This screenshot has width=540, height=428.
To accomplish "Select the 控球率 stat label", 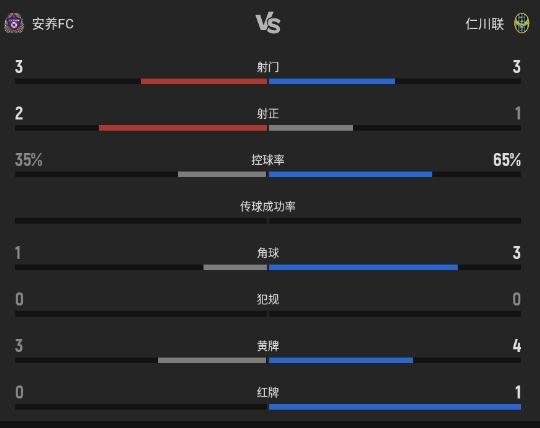I will tap(268, 160).
